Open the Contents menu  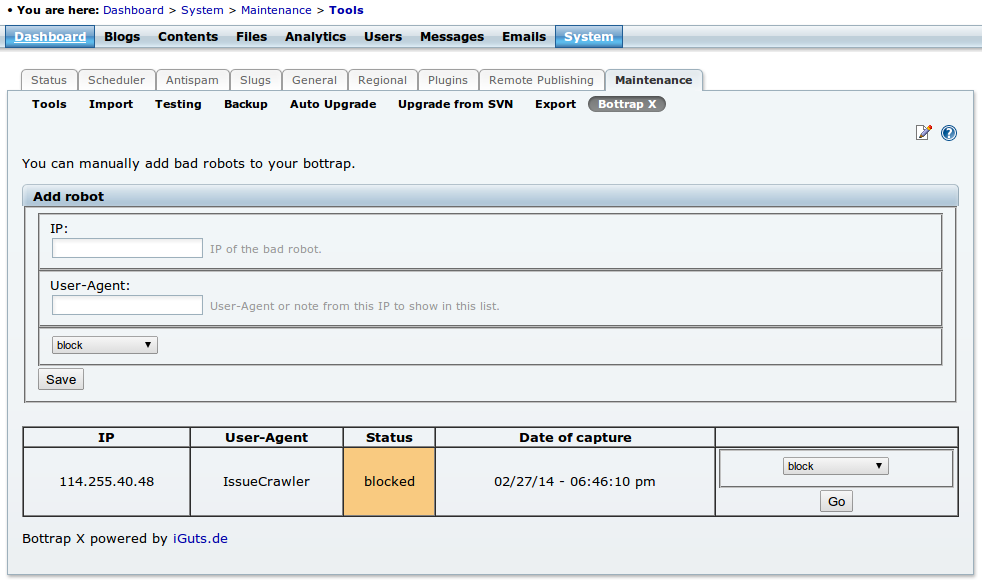tap(188, 37)
